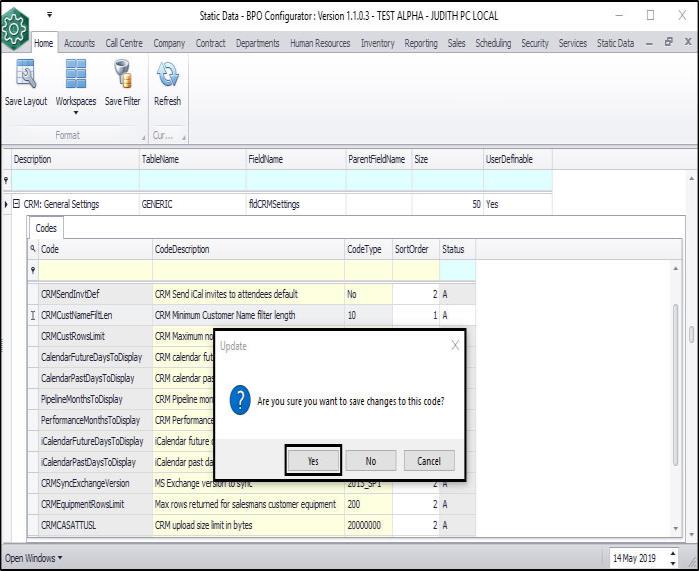Click the outer grid vertical scrollbar thumb
Viewport: 699px width, 571px height.
(691, 334)
